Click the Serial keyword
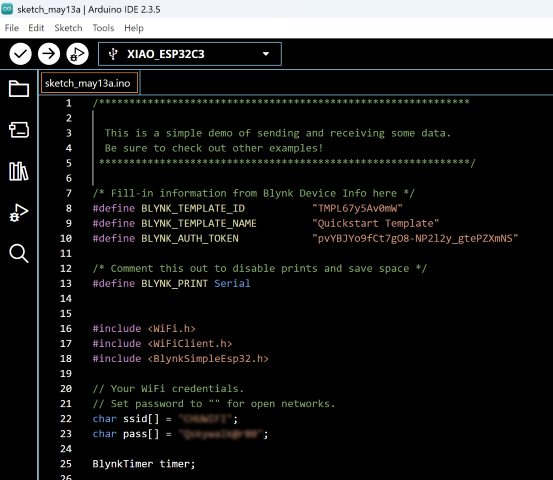This screenshot has height=480, width=553. (232, 284)
